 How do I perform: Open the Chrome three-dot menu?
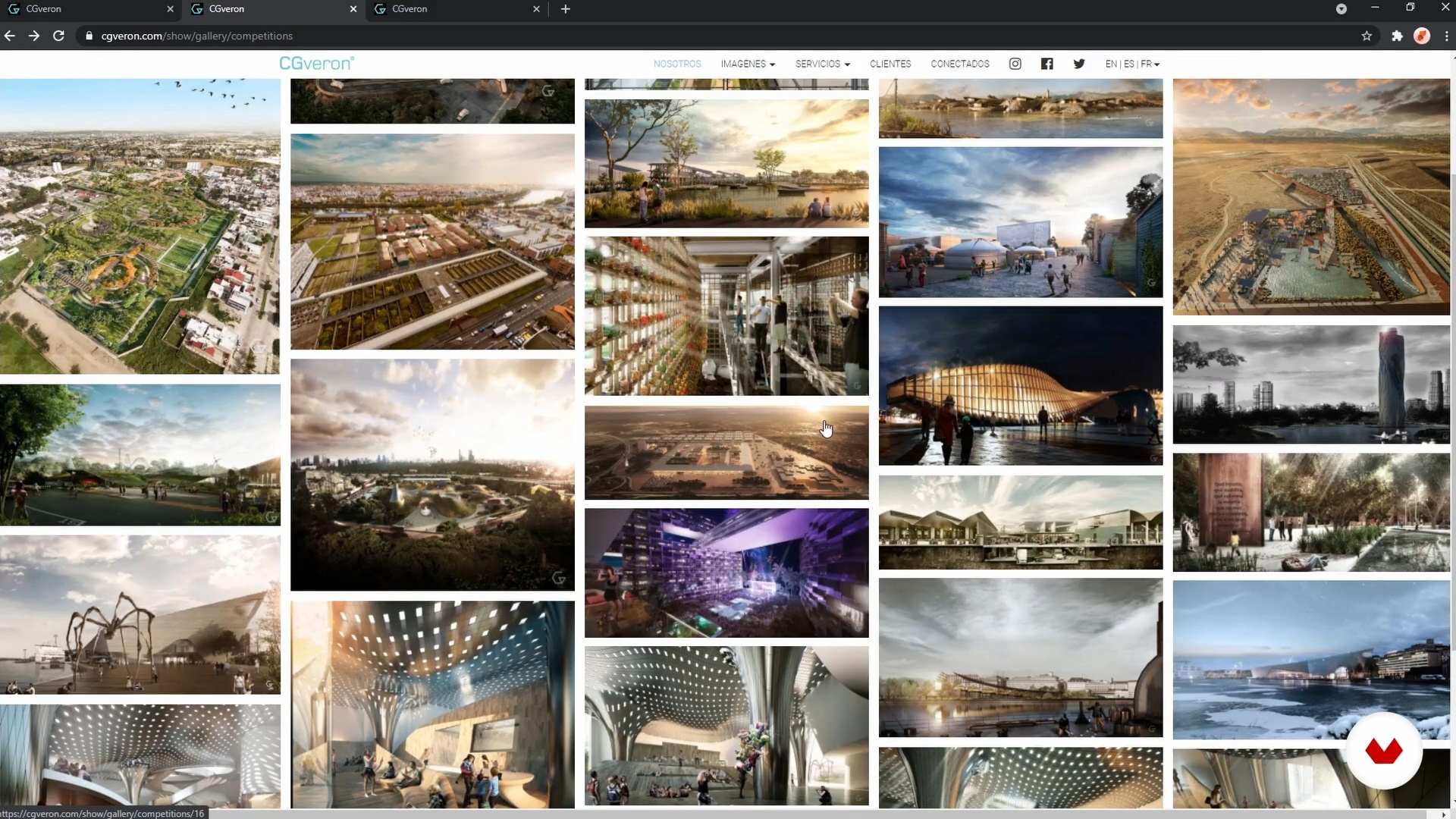pyautogui.click(x=1446, y=36)
